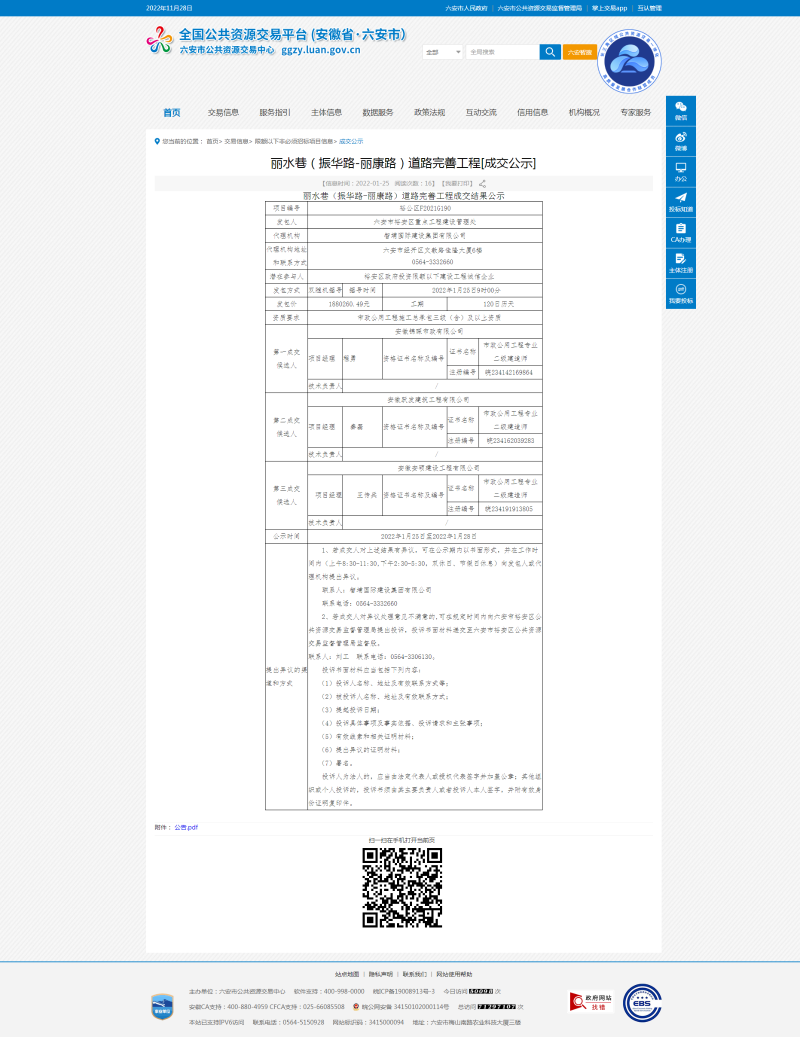Focus the 全局搜索 search input field
The image size is (800, 1037).
pyautogui.click(x=502, y=52)
